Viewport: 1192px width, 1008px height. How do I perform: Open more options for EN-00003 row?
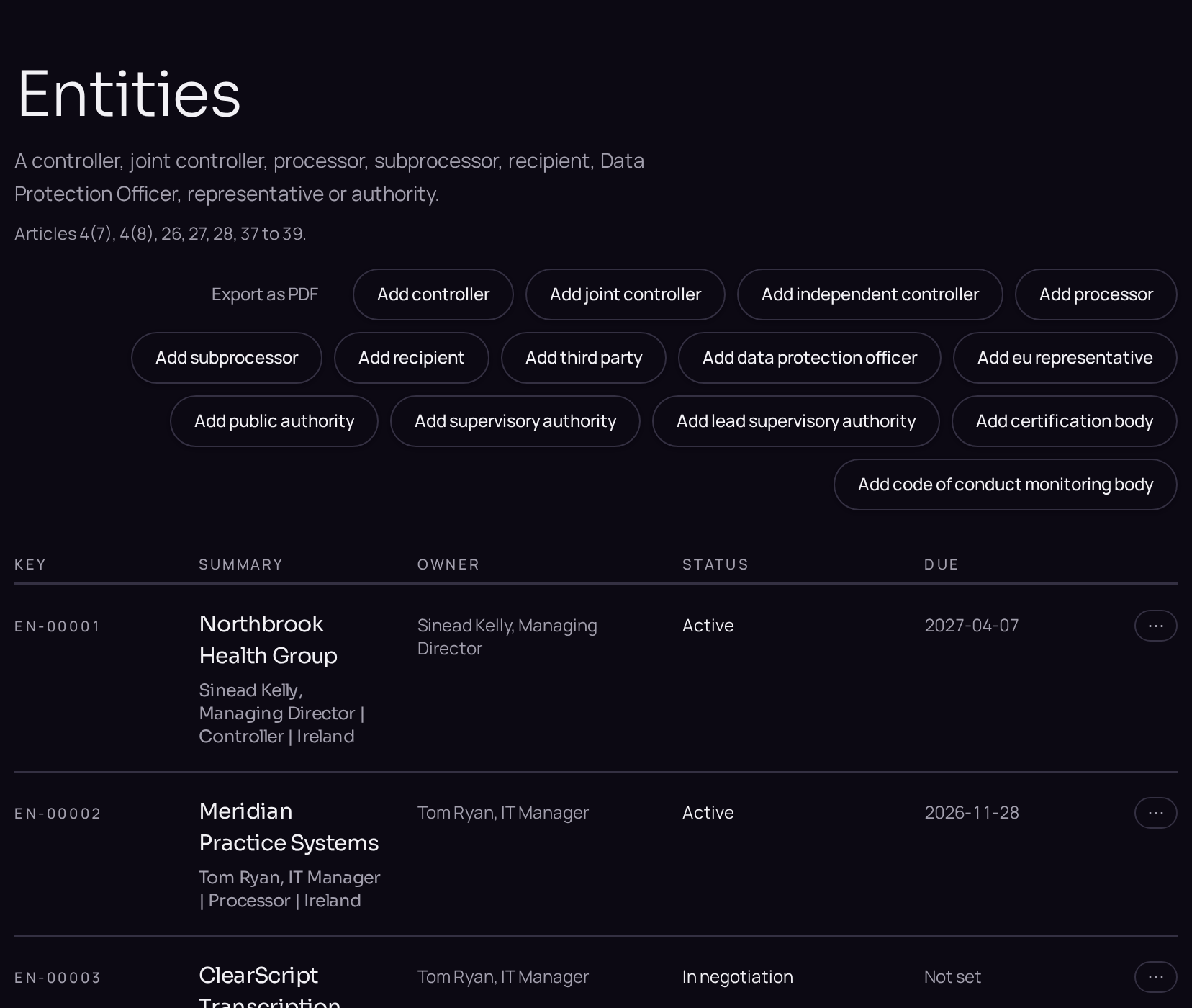[1155, 977]
